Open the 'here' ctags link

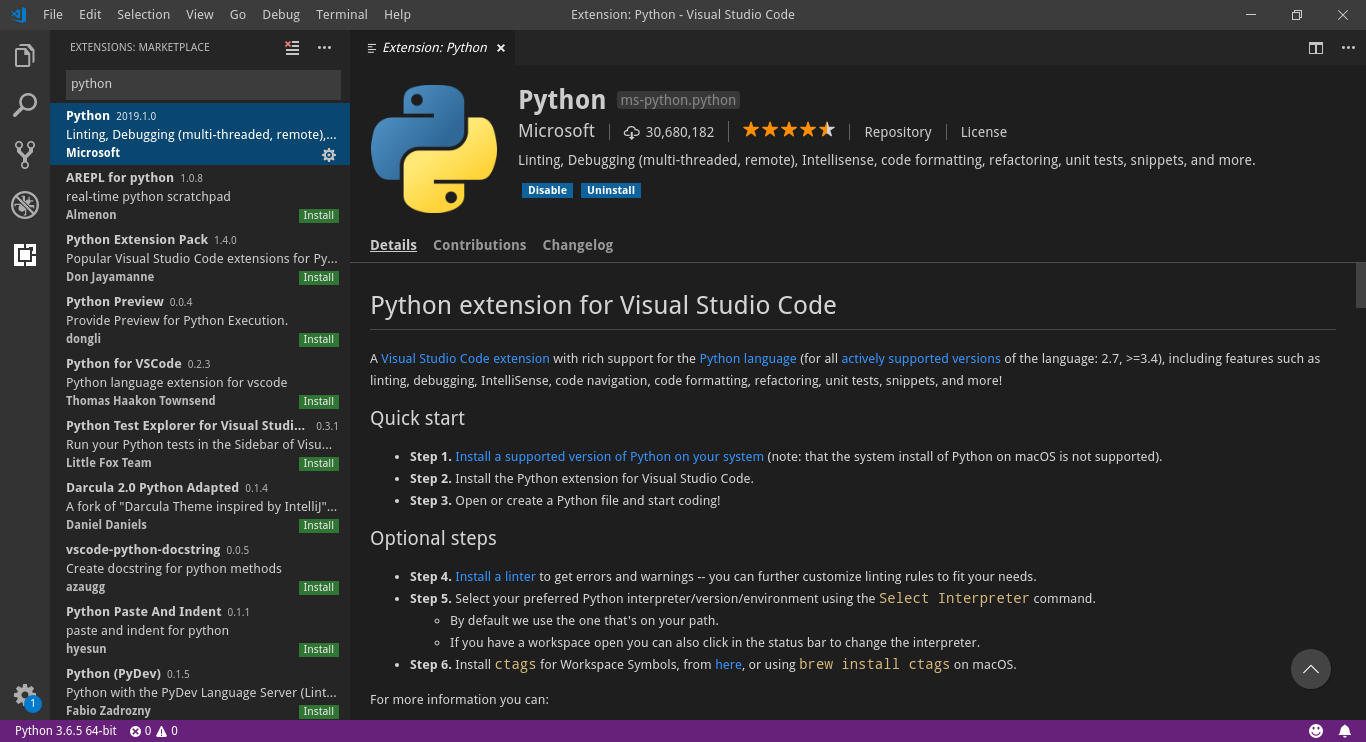(x=728, y=664)
